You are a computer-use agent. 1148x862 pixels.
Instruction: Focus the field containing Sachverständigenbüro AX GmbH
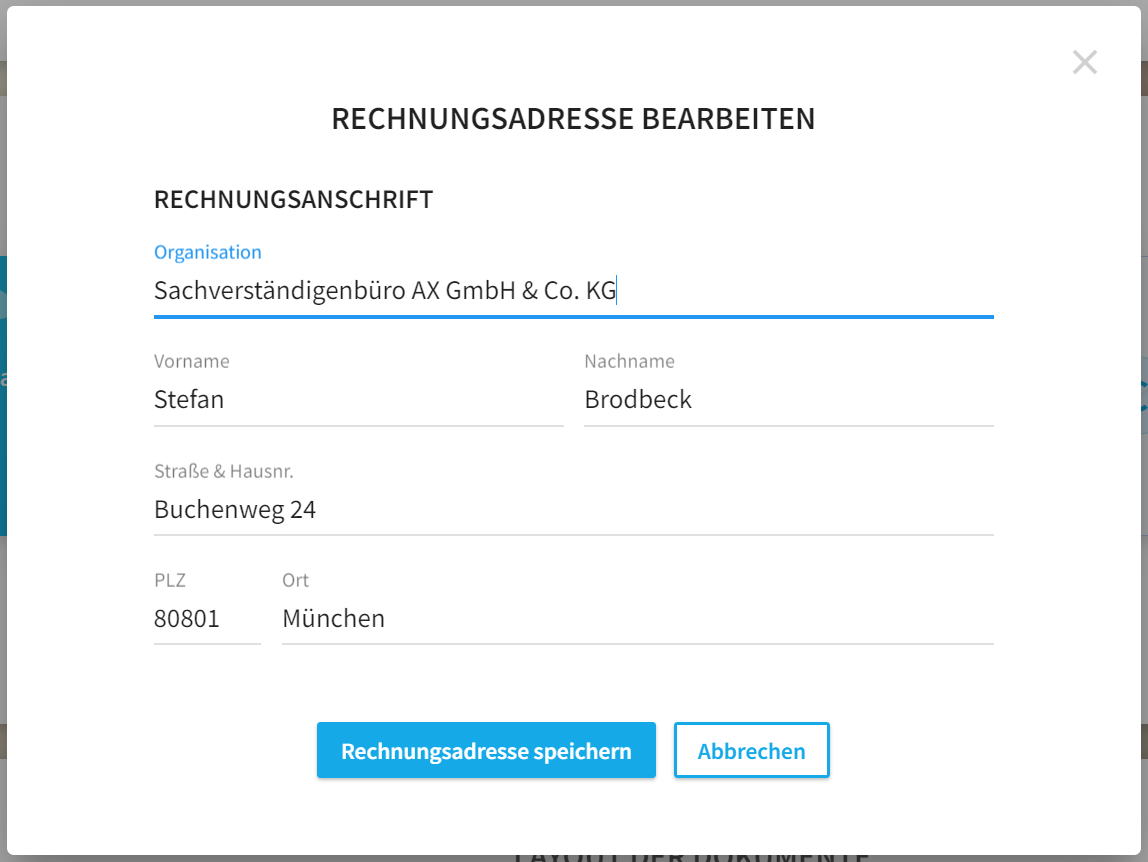click(573, 291)
